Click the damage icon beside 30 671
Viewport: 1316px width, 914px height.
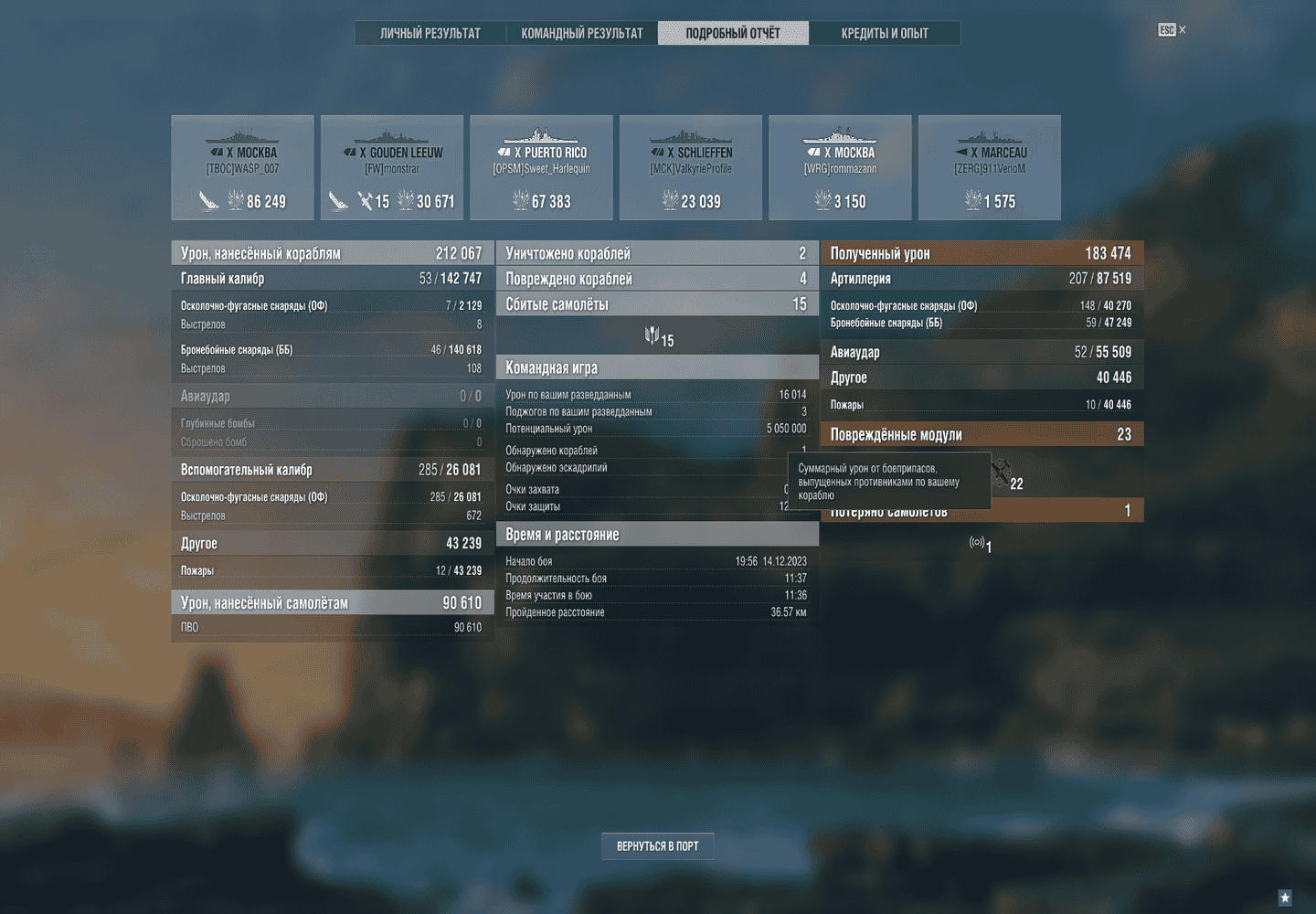[406, 200]
